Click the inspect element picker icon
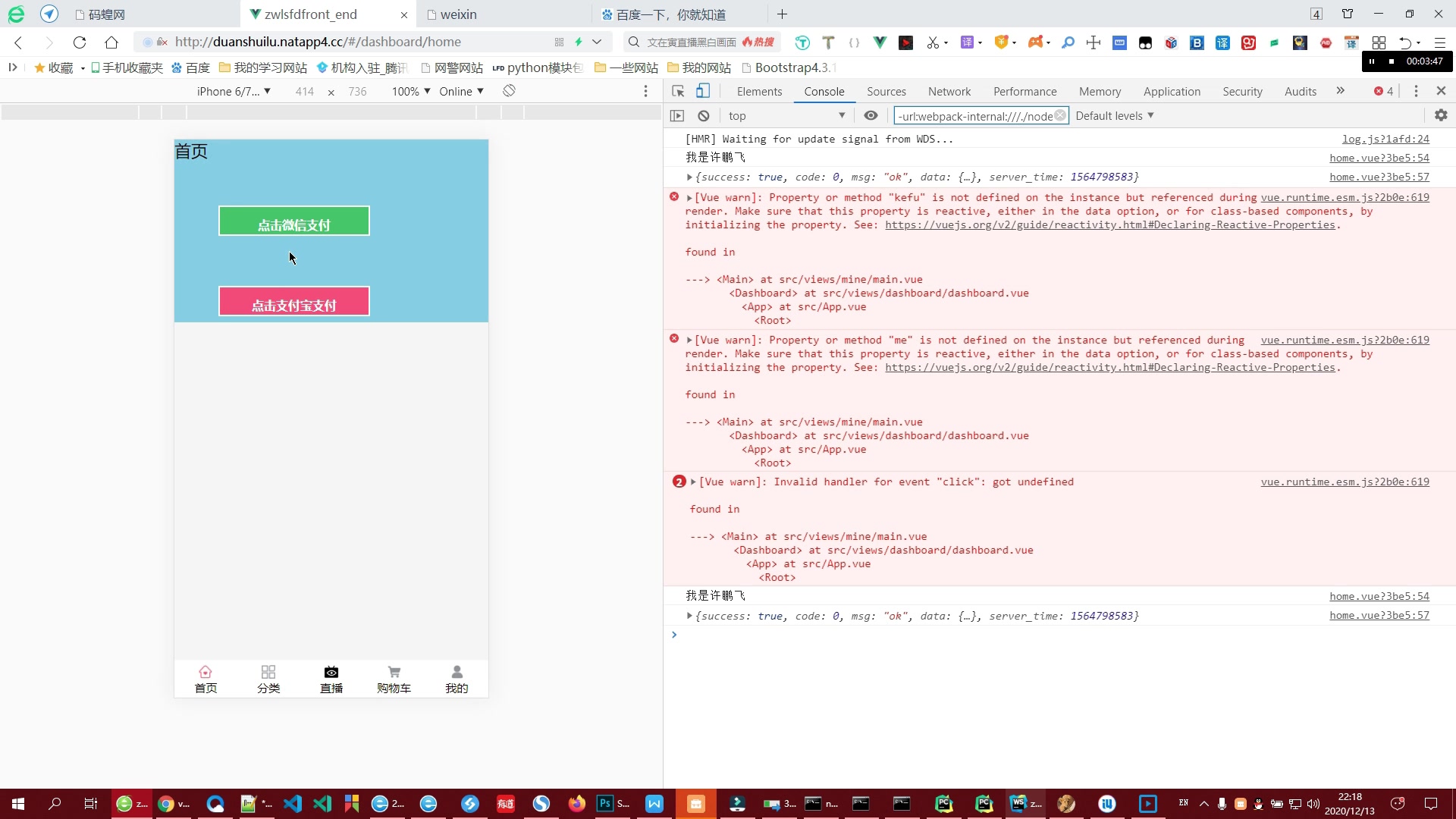The image size is (1456, 819). (678, 91)
